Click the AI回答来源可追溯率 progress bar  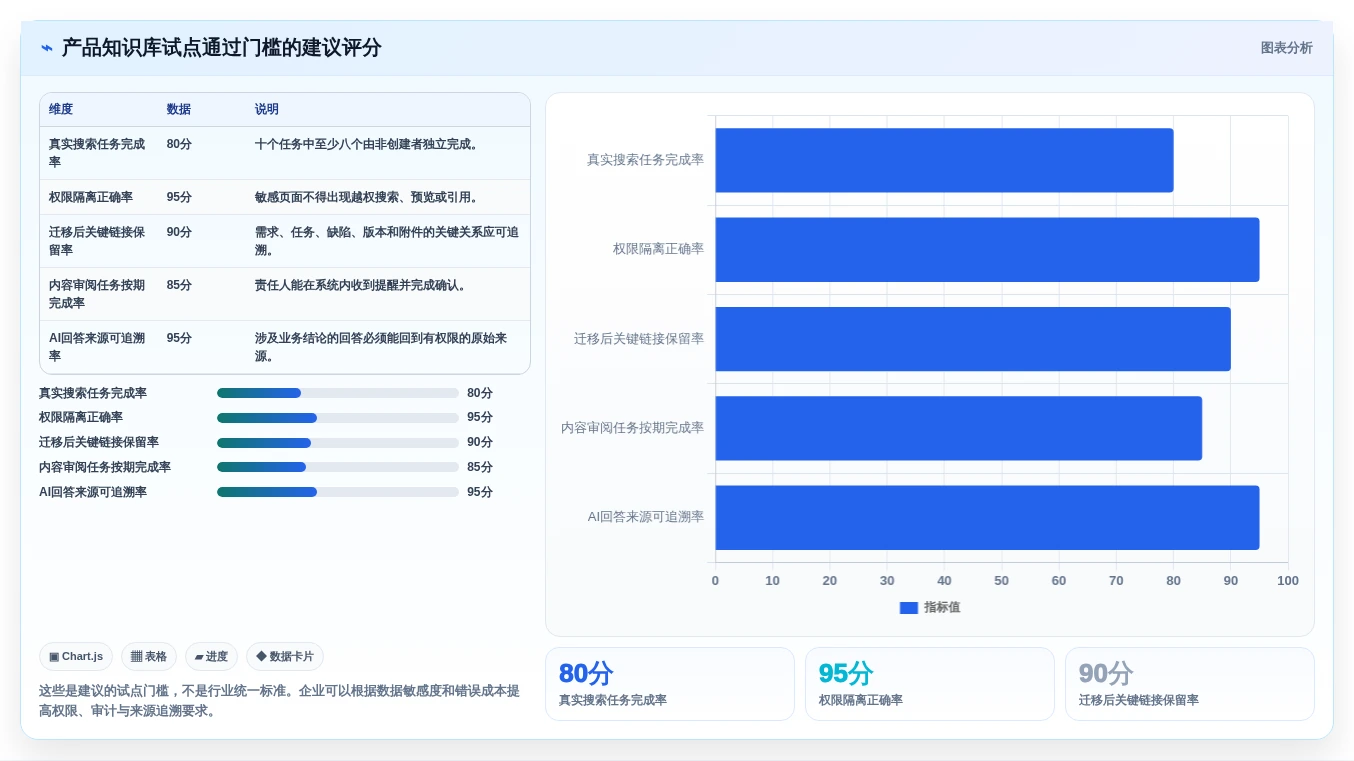(x=338, y=492)
